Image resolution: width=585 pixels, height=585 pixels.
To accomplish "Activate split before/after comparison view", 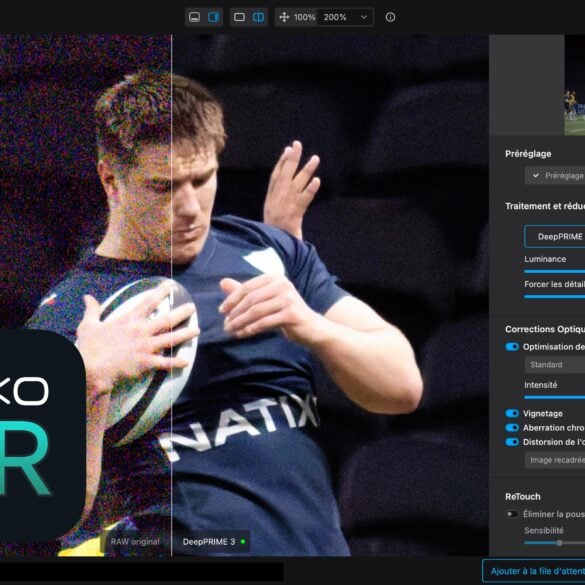I will 259,17.
